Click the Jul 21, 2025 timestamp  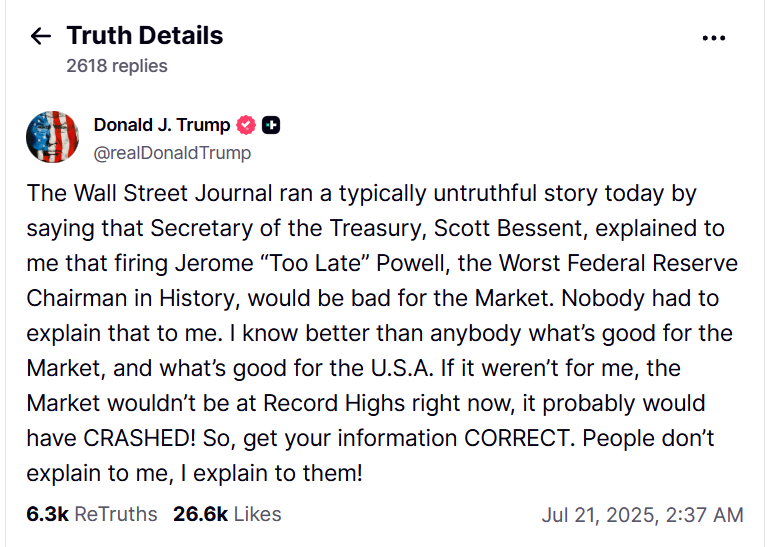tap(643, 515)
